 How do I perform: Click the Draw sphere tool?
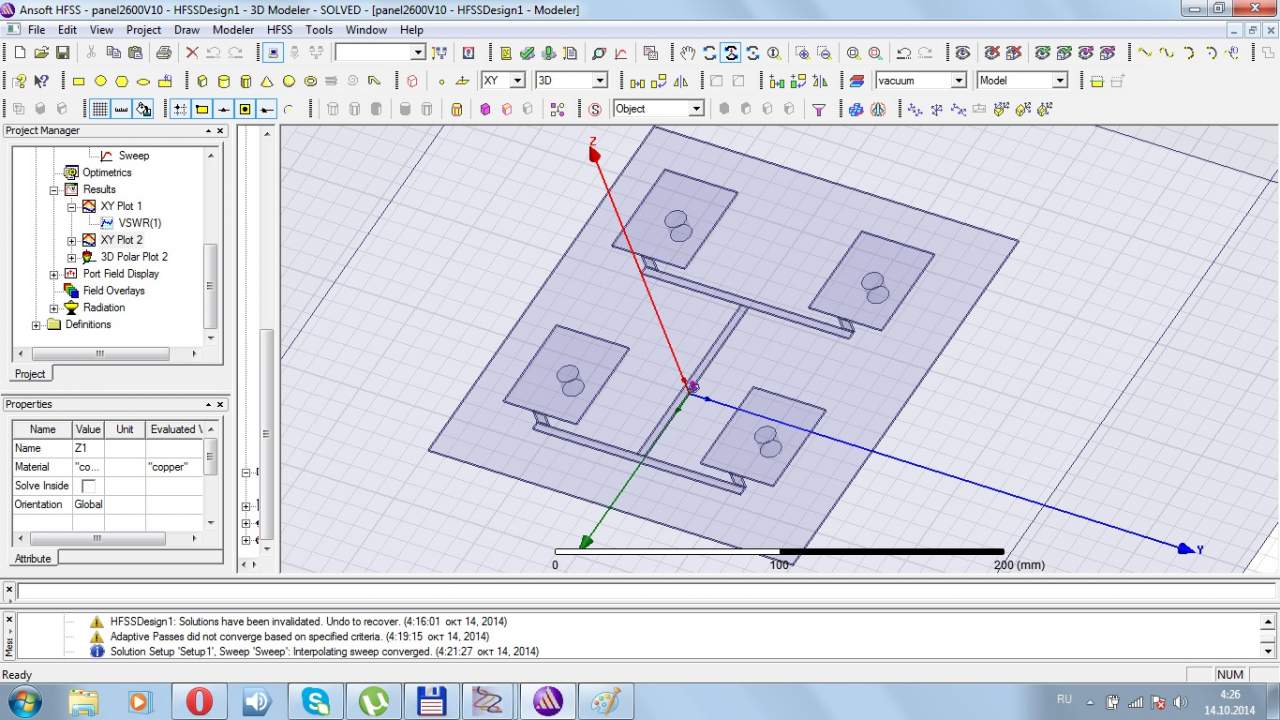289,81
